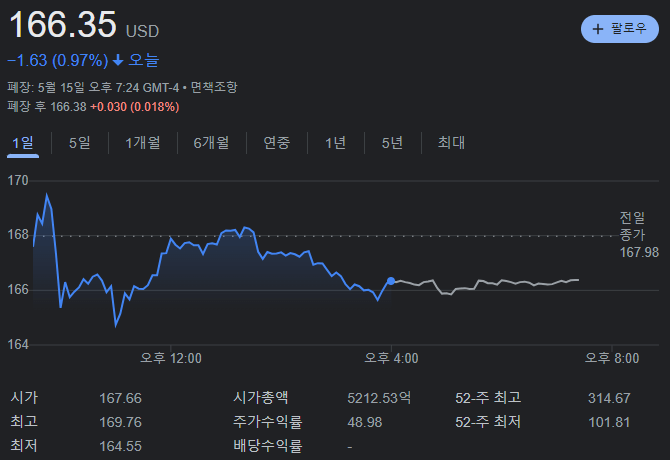
Task: Click the 시가총액 label
Action: 260,398
